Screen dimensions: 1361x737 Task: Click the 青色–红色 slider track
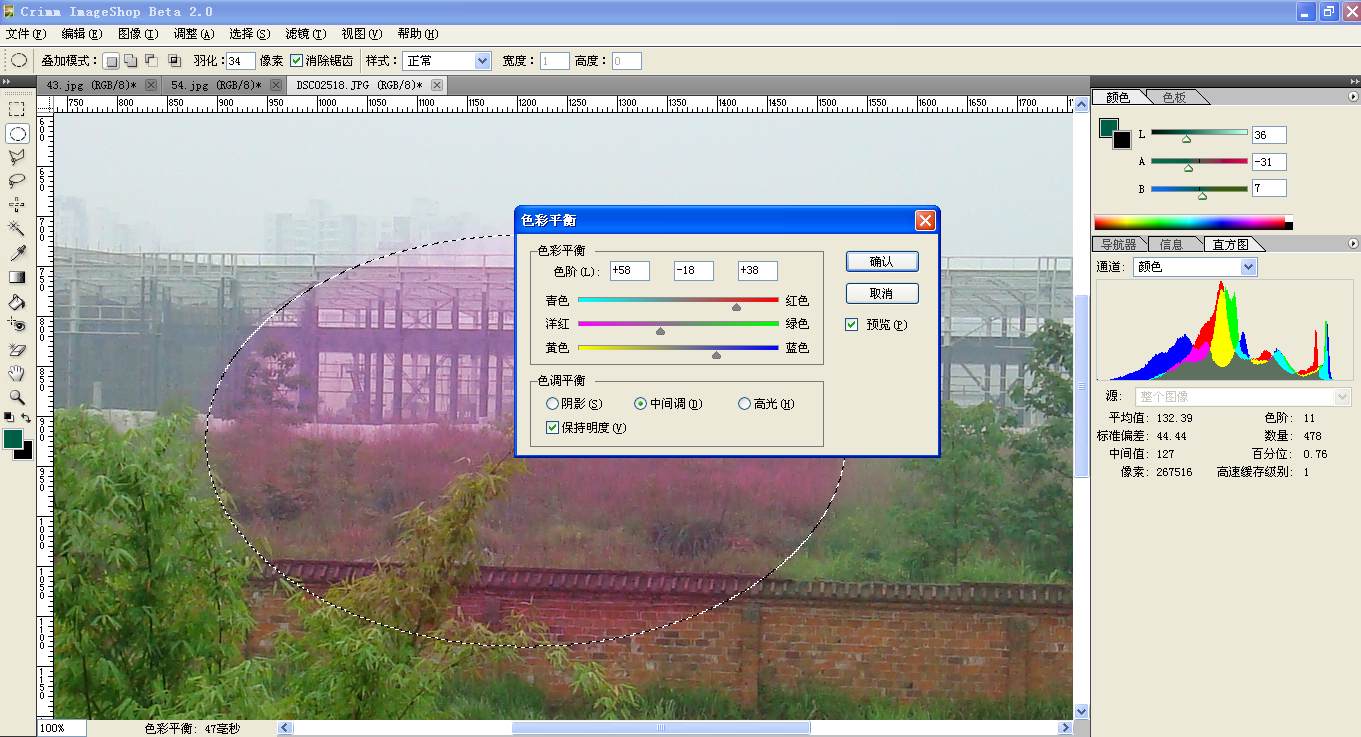click(x=678, y=300)
